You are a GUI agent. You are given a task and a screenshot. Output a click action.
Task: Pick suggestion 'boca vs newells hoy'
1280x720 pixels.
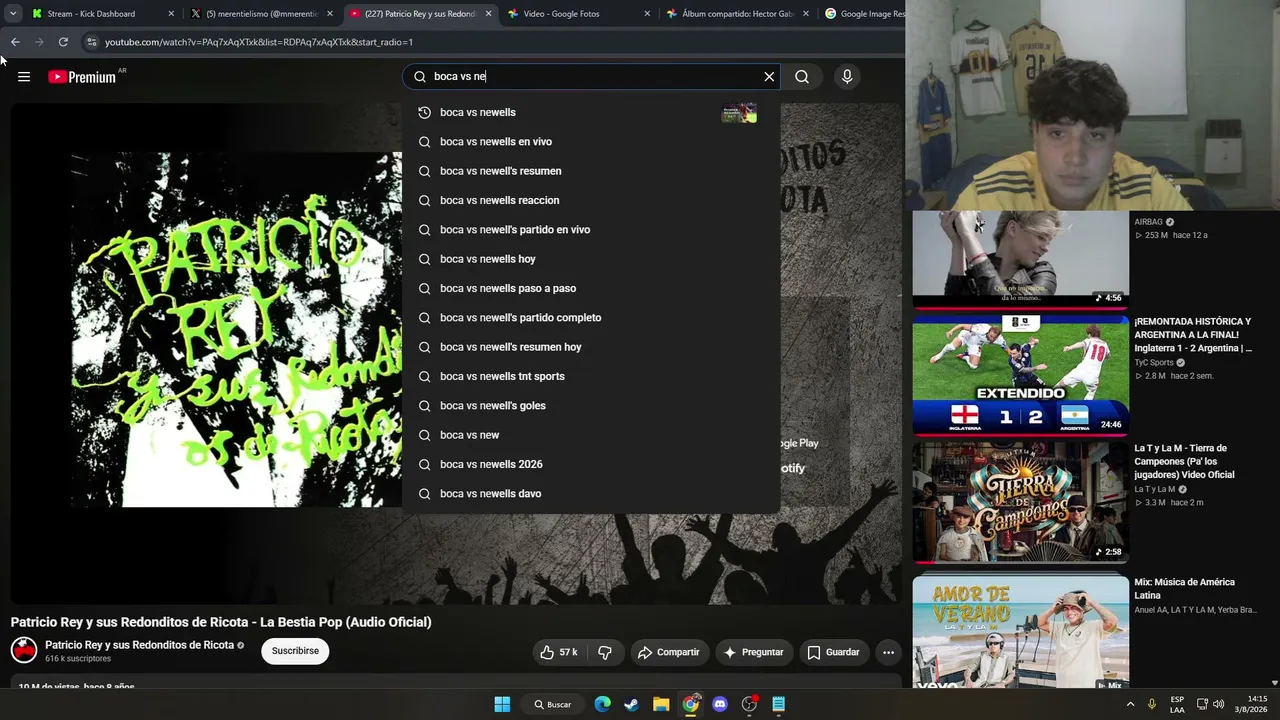(x=591, y=259)
